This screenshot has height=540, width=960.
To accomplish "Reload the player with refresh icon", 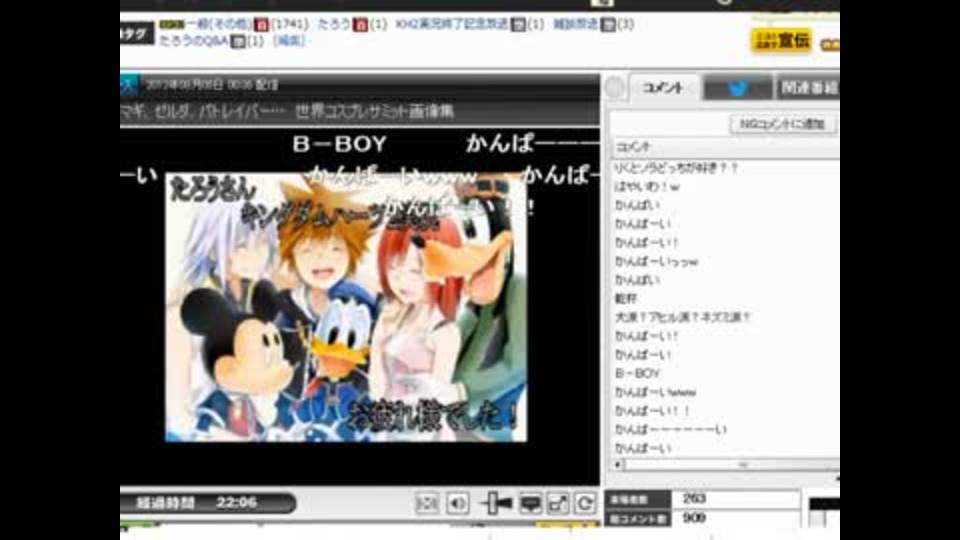I will pyautogui.click(x=585, y=503).
